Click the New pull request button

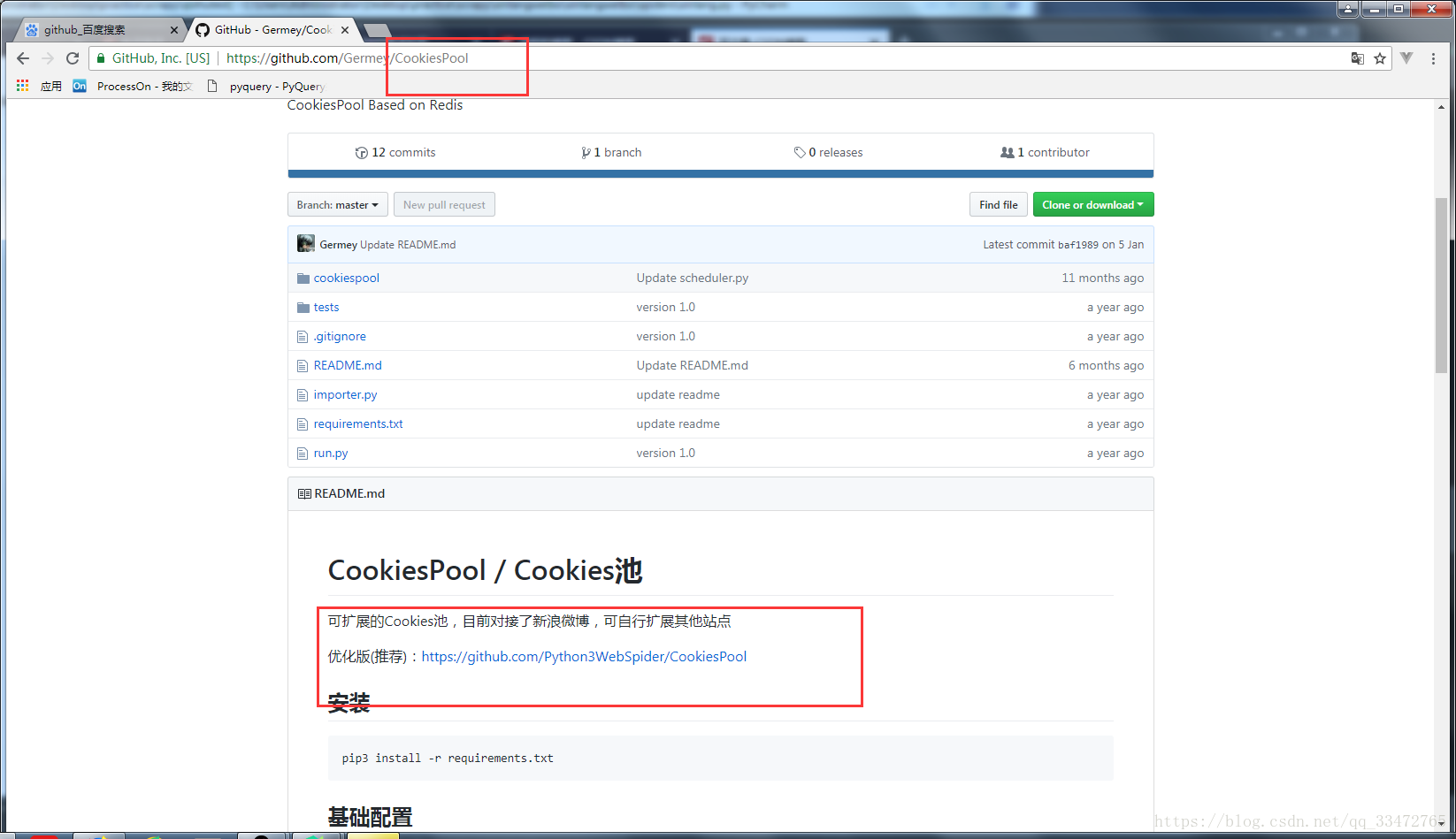tap(444, 204)
